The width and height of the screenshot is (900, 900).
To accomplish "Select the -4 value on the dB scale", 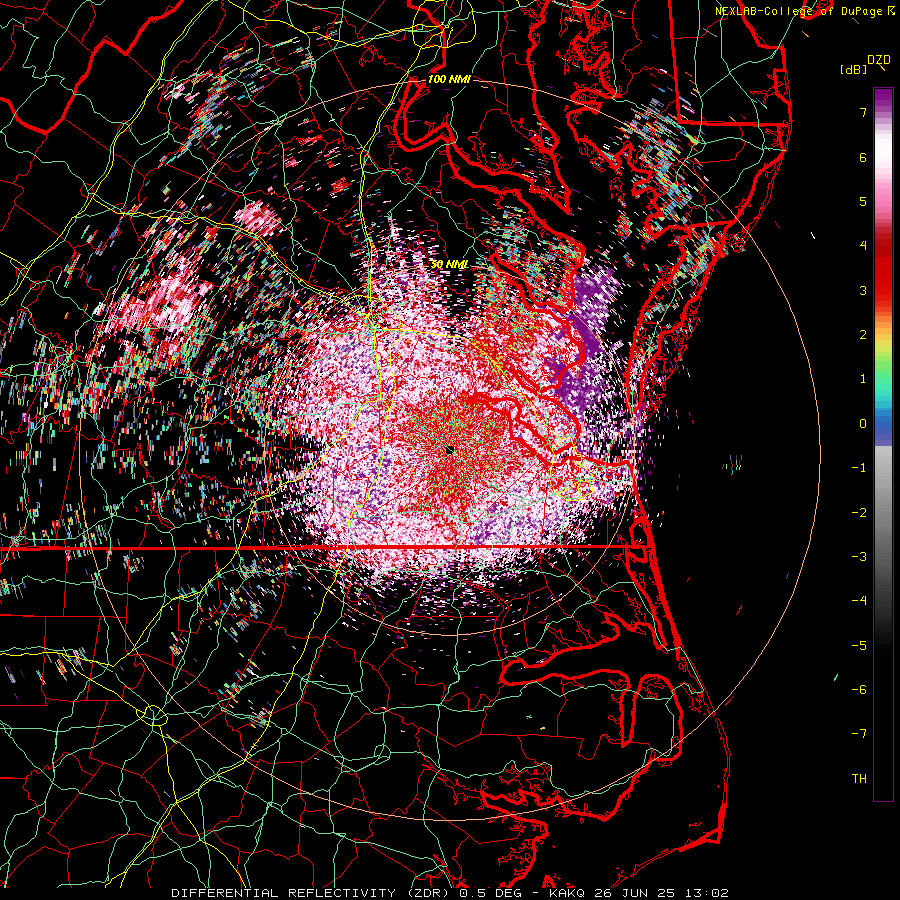I will (x=859, y=600).
